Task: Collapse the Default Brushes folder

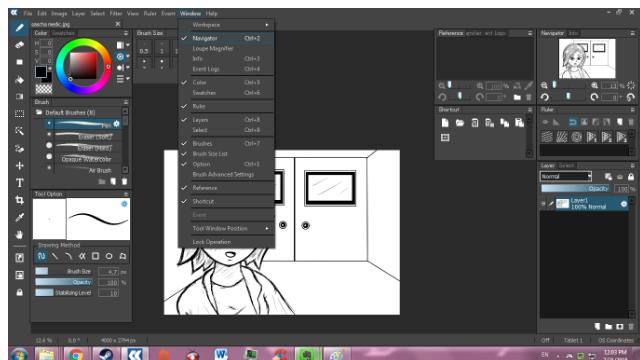Action: tap(39, 112)
